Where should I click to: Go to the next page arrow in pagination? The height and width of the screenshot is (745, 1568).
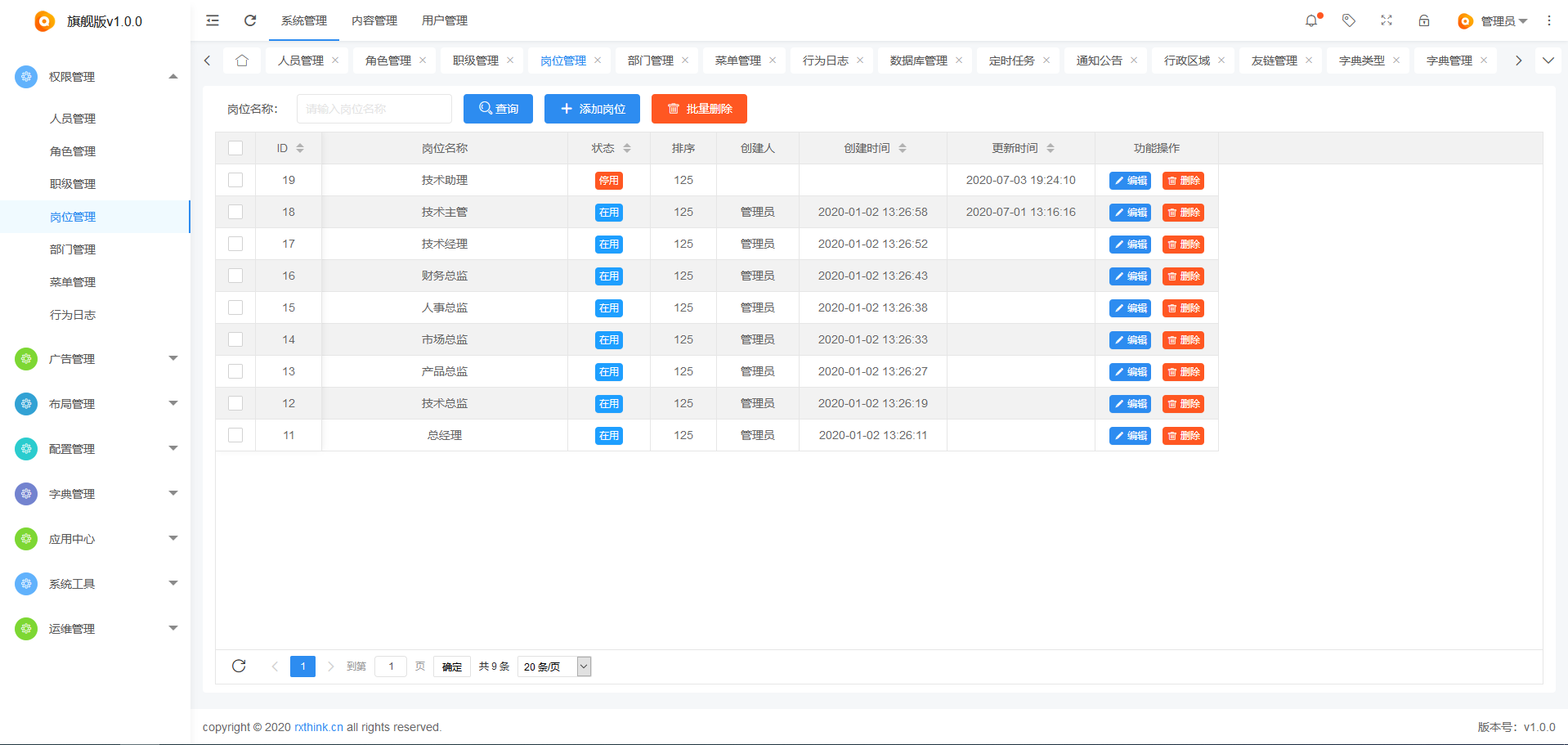click(331, 666)
